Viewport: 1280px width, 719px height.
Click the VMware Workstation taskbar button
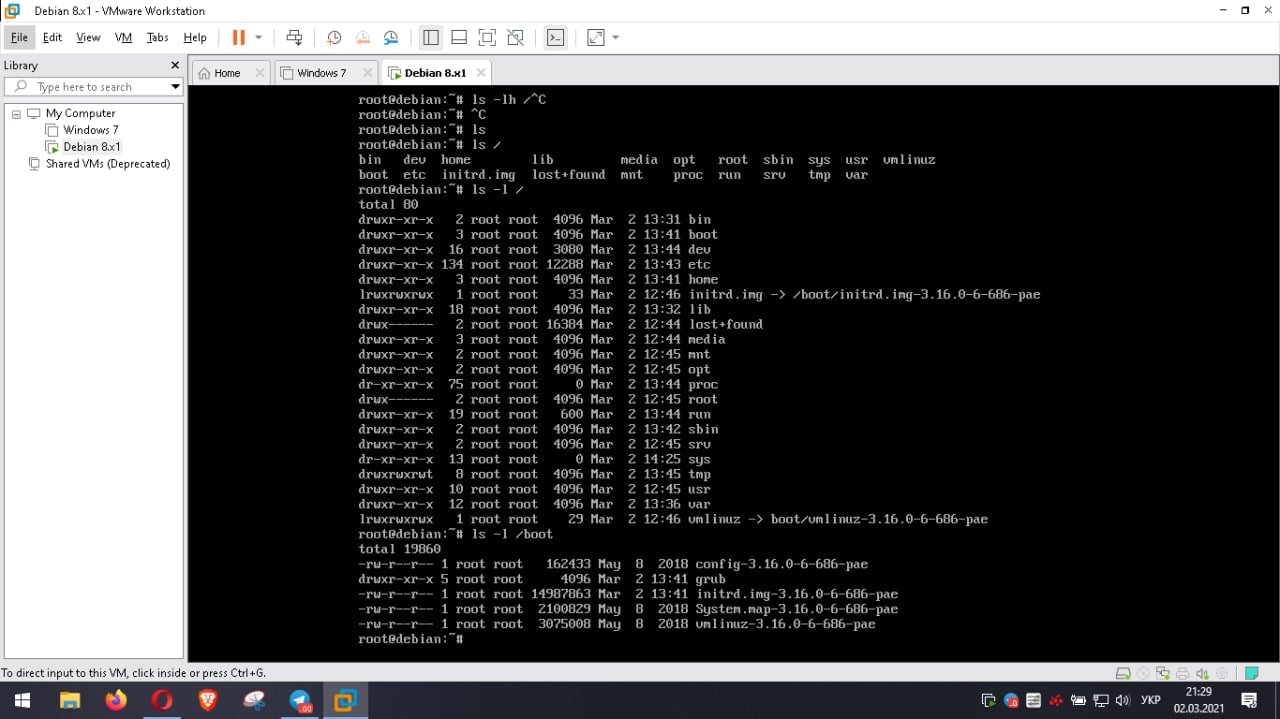click(x=346, y=700)
